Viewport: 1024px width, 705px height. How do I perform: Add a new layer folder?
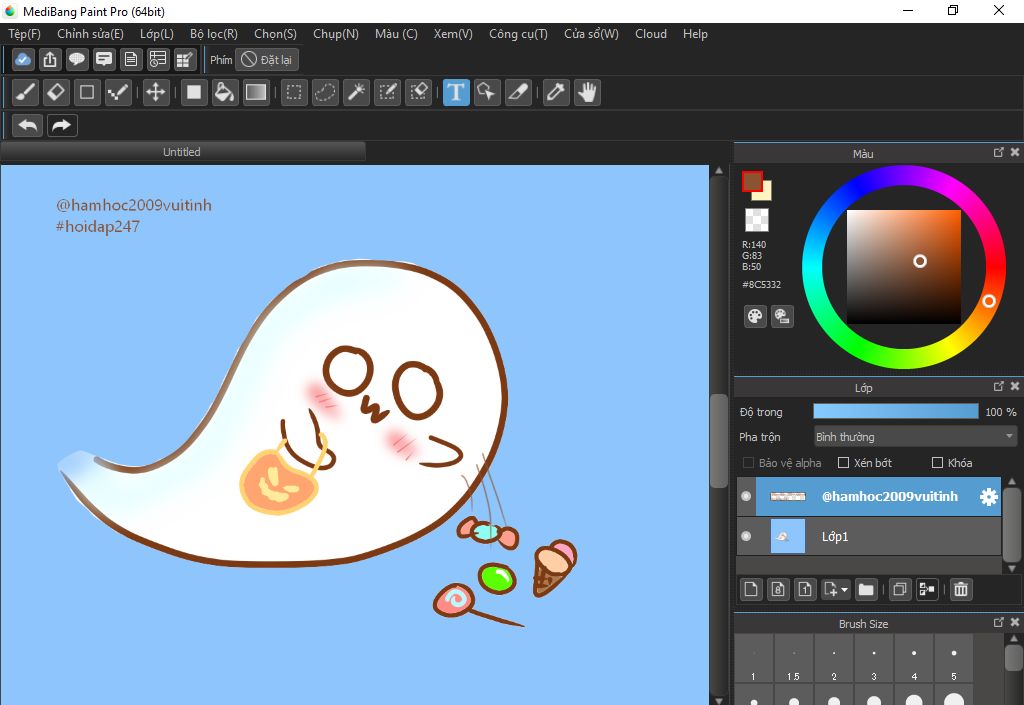866,589
